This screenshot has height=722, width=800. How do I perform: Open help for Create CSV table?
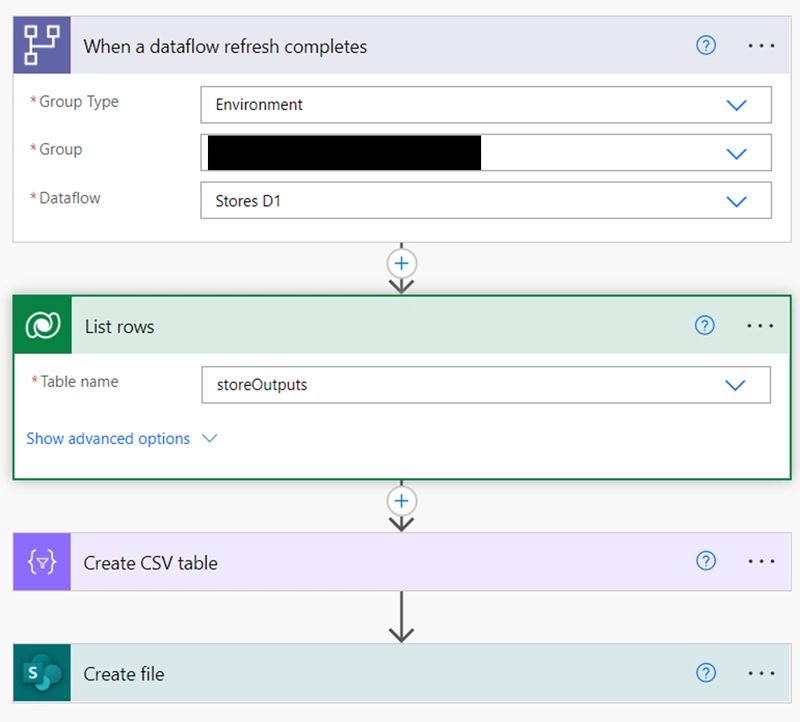click(x=705, y=561)
